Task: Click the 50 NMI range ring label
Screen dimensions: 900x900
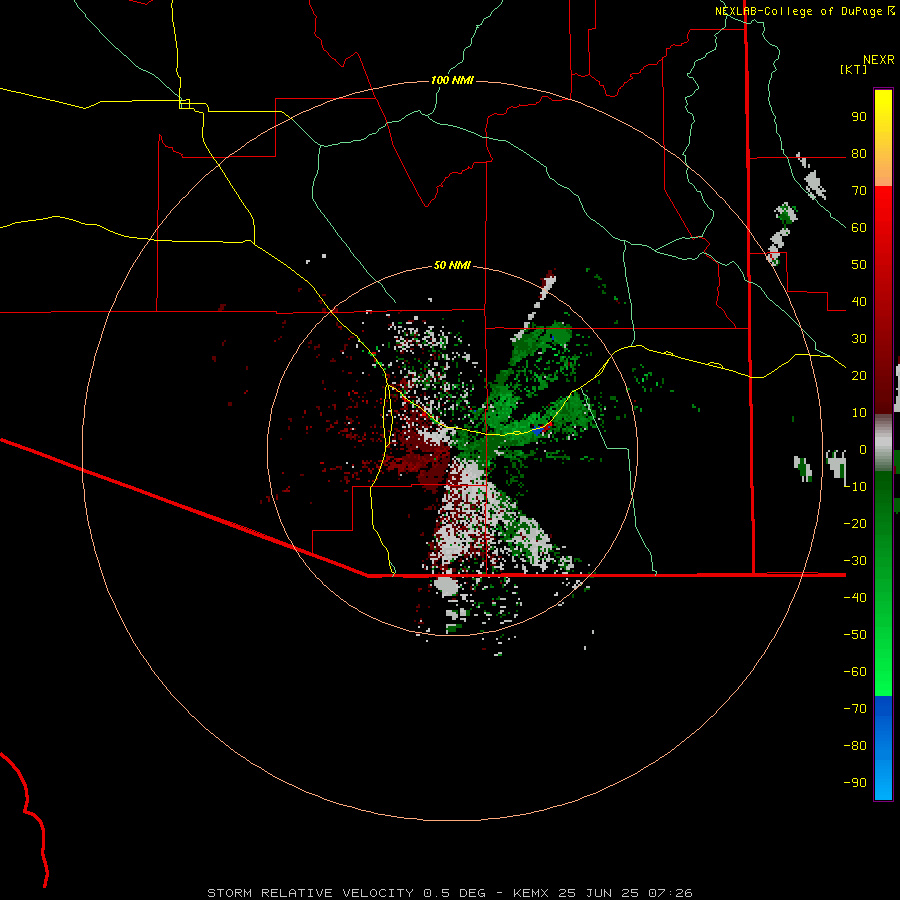Action: [x=452, y=265]
